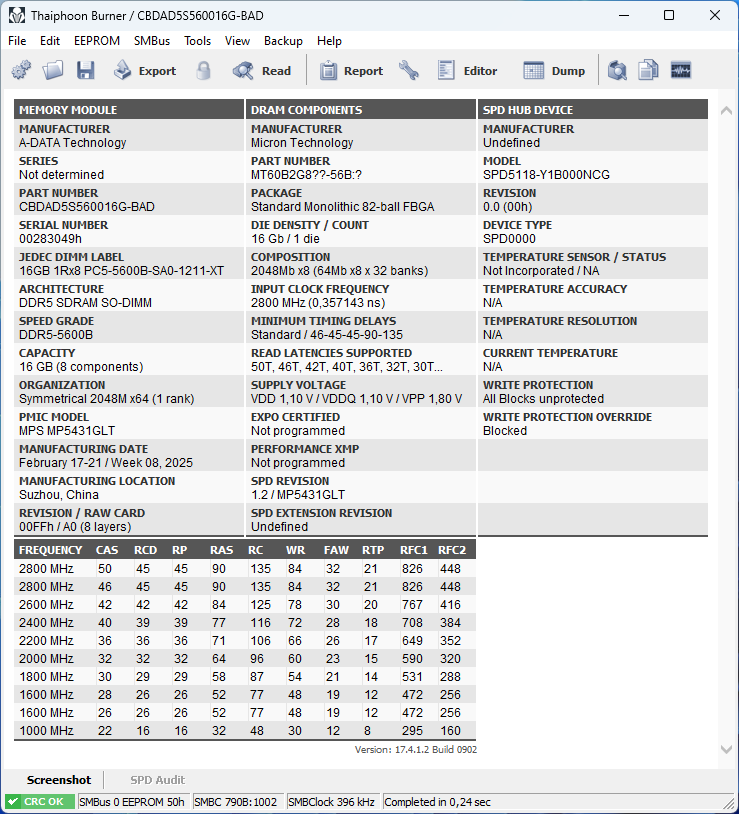
Task: Click the manufacturing date February 17-21 value
Action: pyautogui.click(x=106, y=463)
